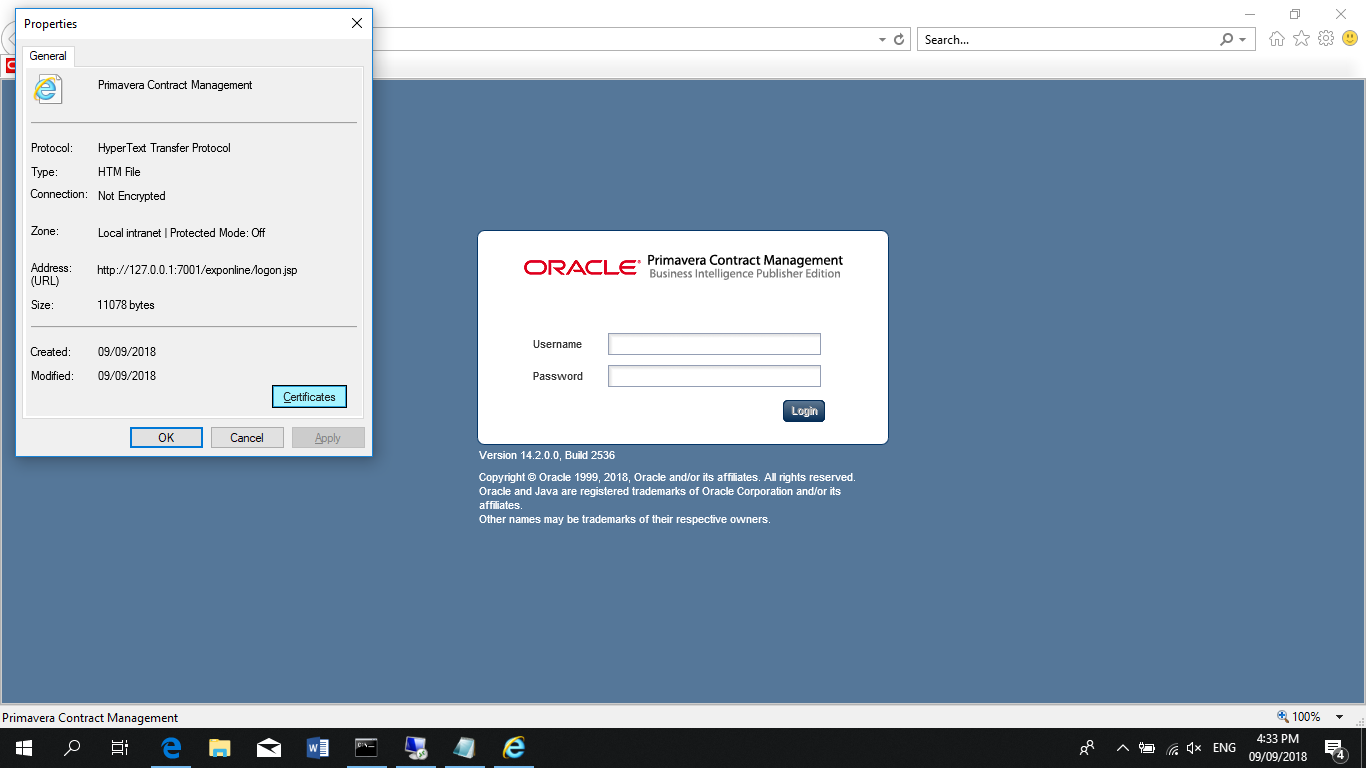The height and width of the screenshot is (768, 1366).
Task: Open the IE Tools gear icon
Action: pyautogui.click(x=1326, y=39)
